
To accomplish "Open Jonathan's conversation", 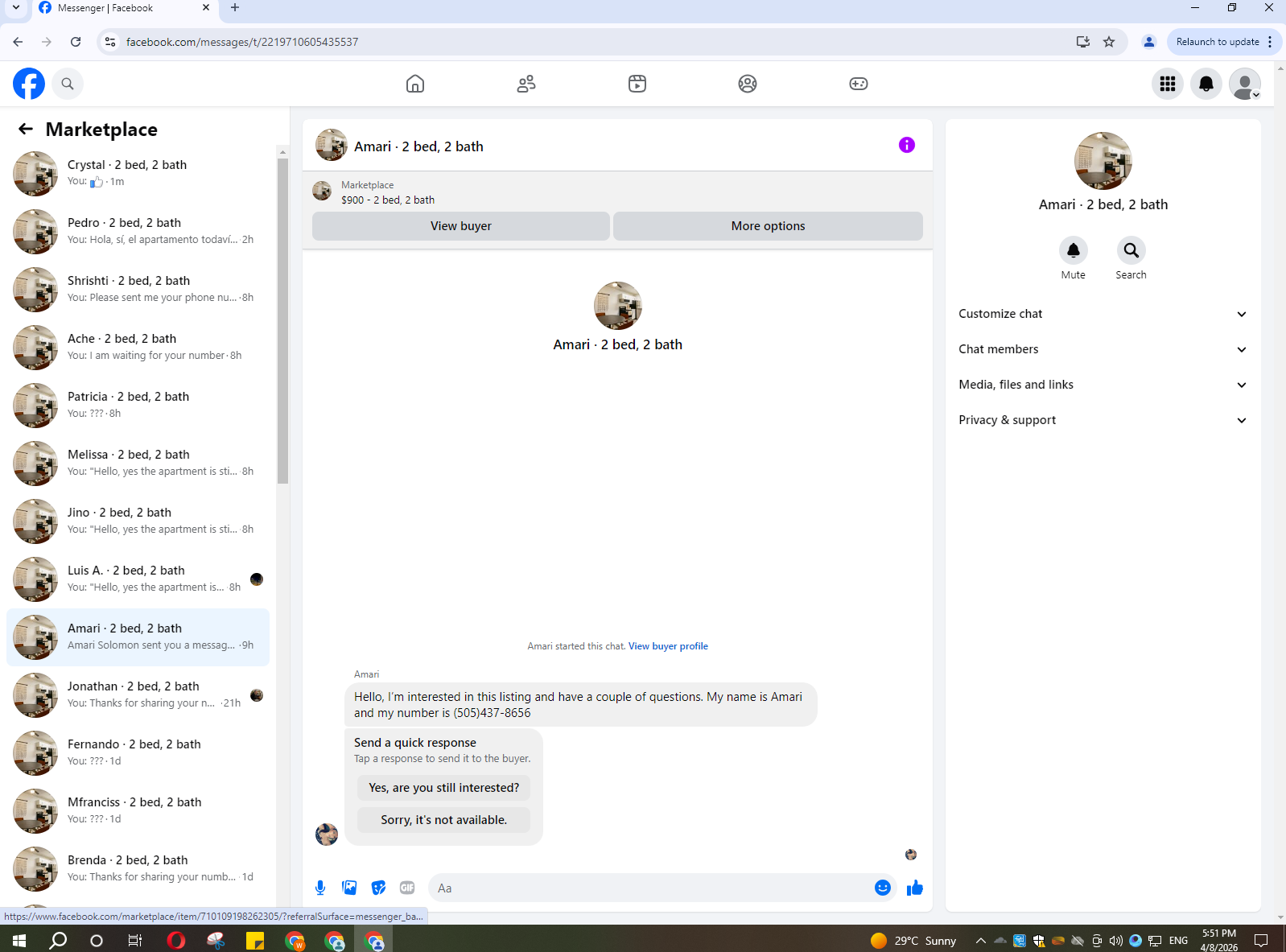I will [x=138, y=695].
